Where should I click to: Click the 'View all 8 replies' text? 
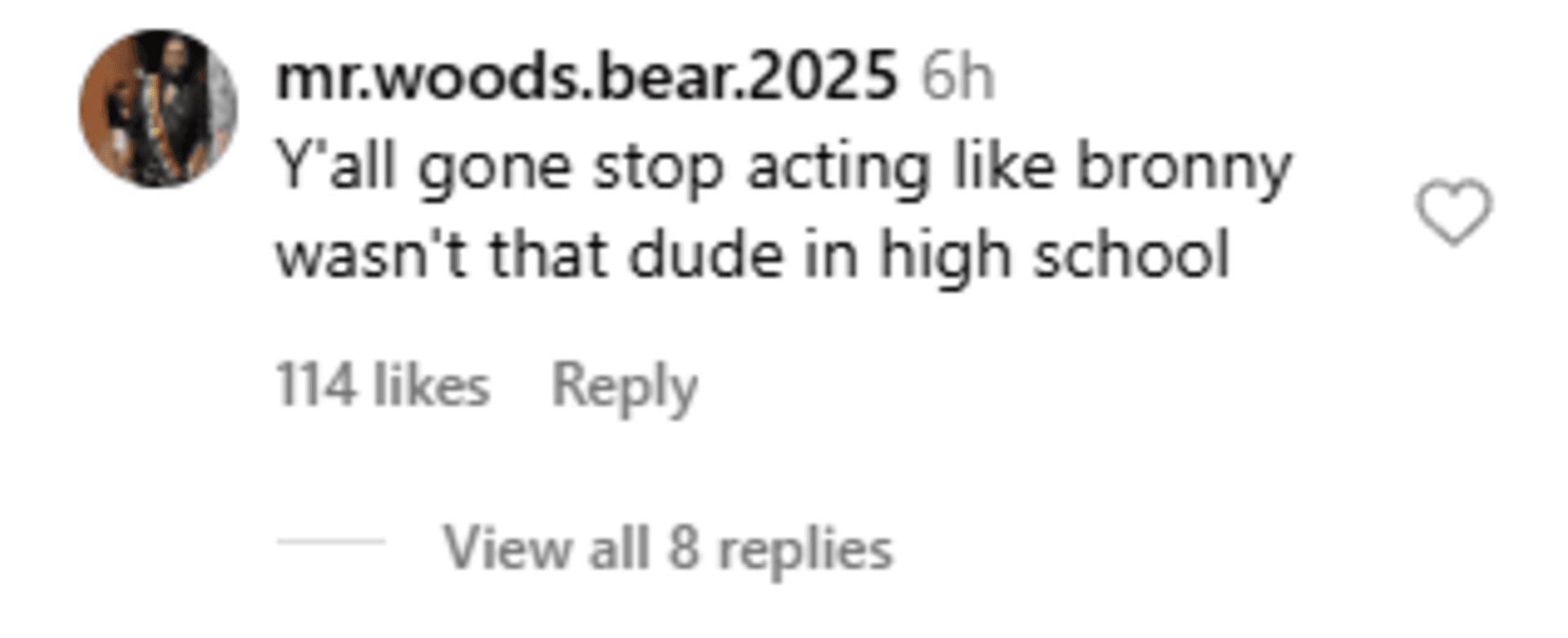tap(668, 547)
